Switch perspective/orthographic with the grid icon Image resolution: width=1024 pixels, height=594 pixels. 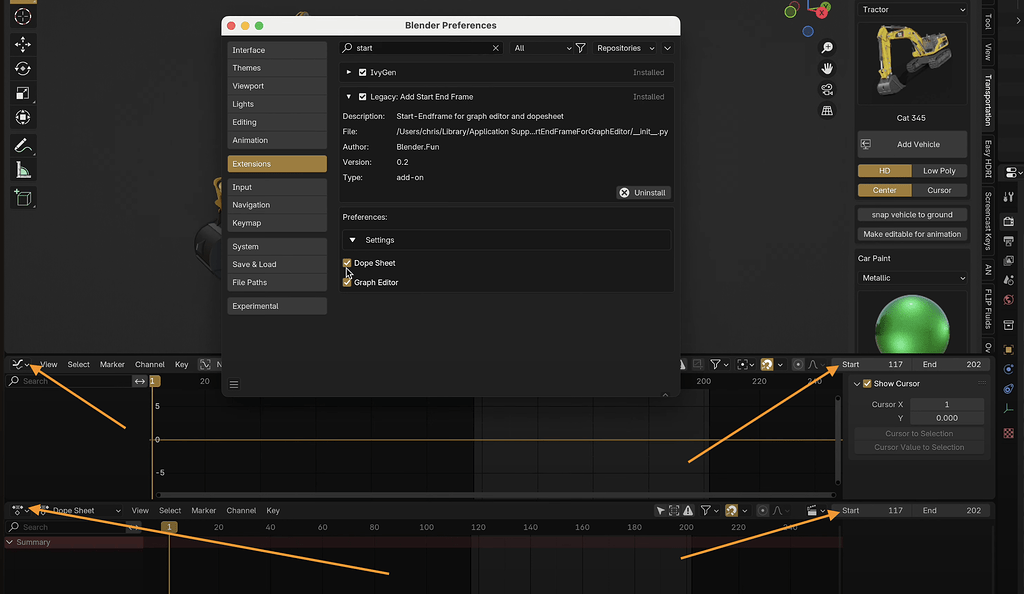(827, 111)
